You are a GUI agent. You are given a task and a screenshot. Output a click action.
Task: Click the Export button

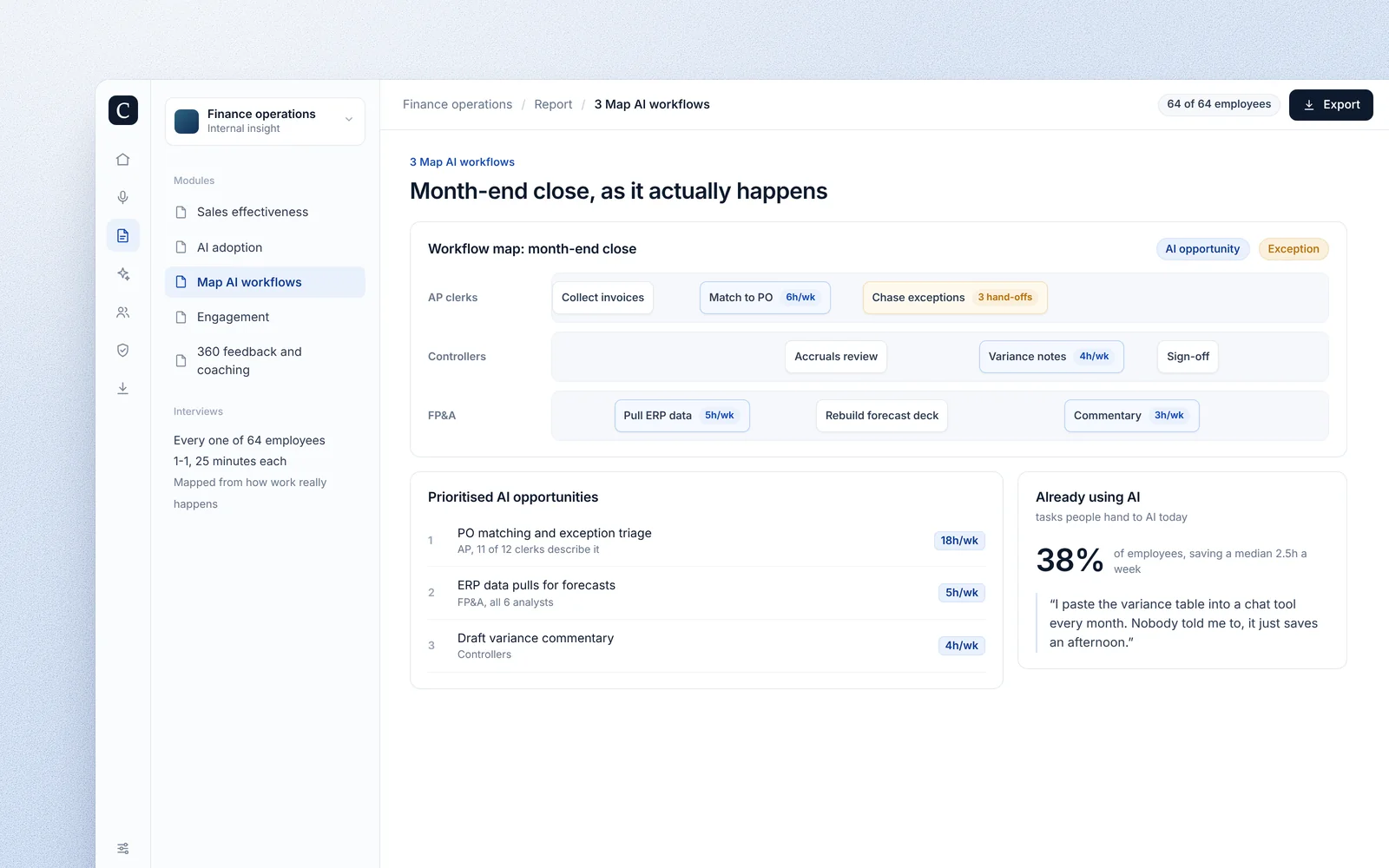(x=1331, y=105)
